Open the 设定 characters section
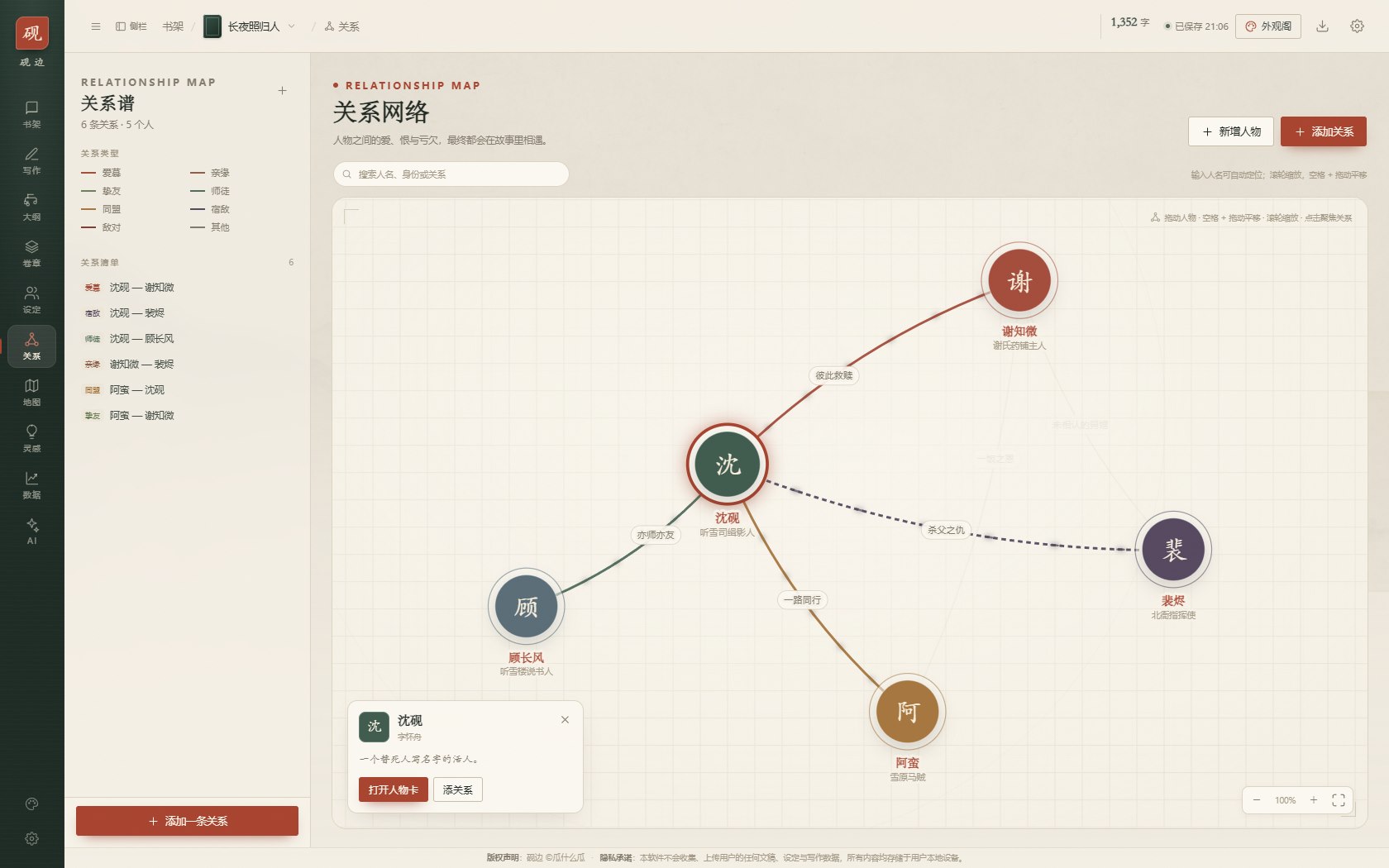Screen dimensions: 1389x868 coord(31,299)
